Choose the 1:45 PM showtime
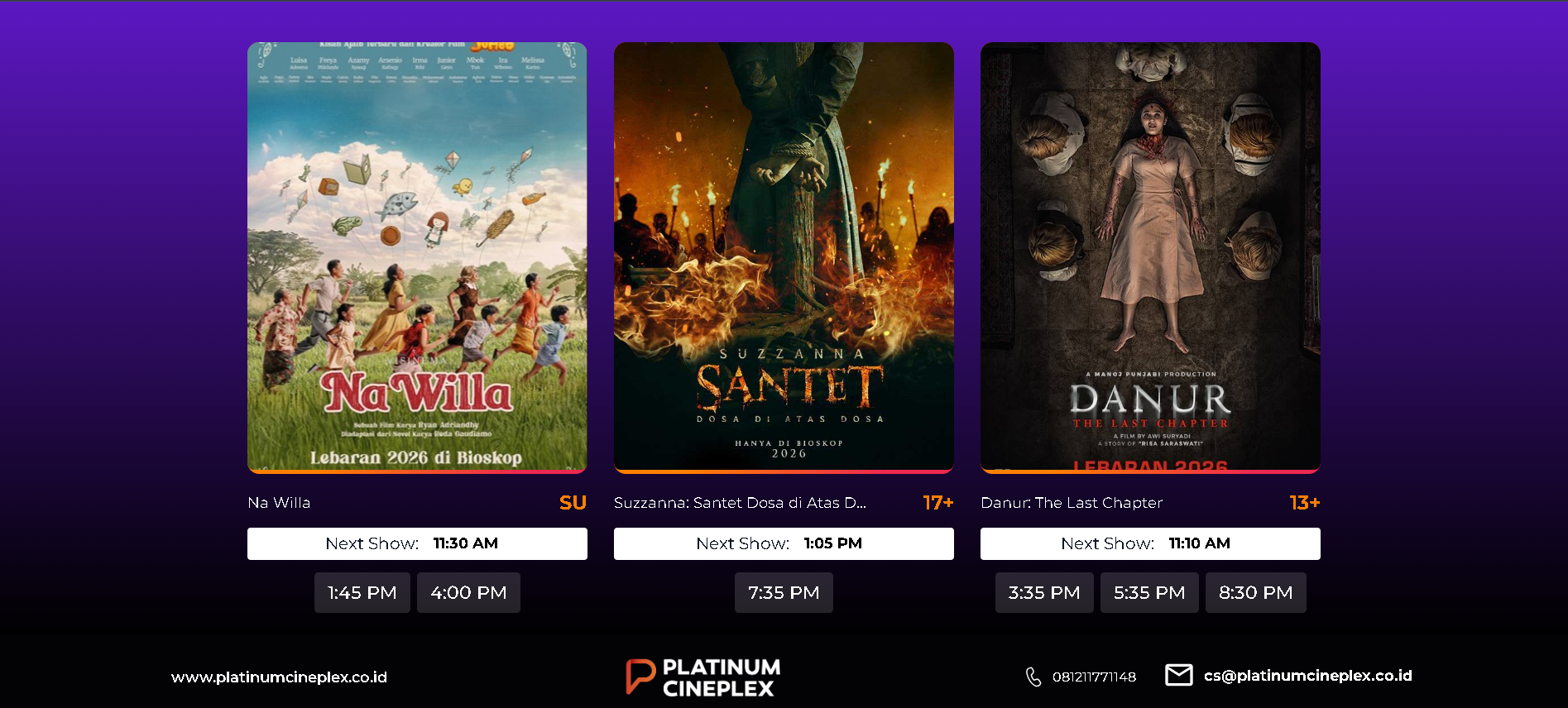The width and height of the screenshot is (1568, 708). click(x=362, y=593)
